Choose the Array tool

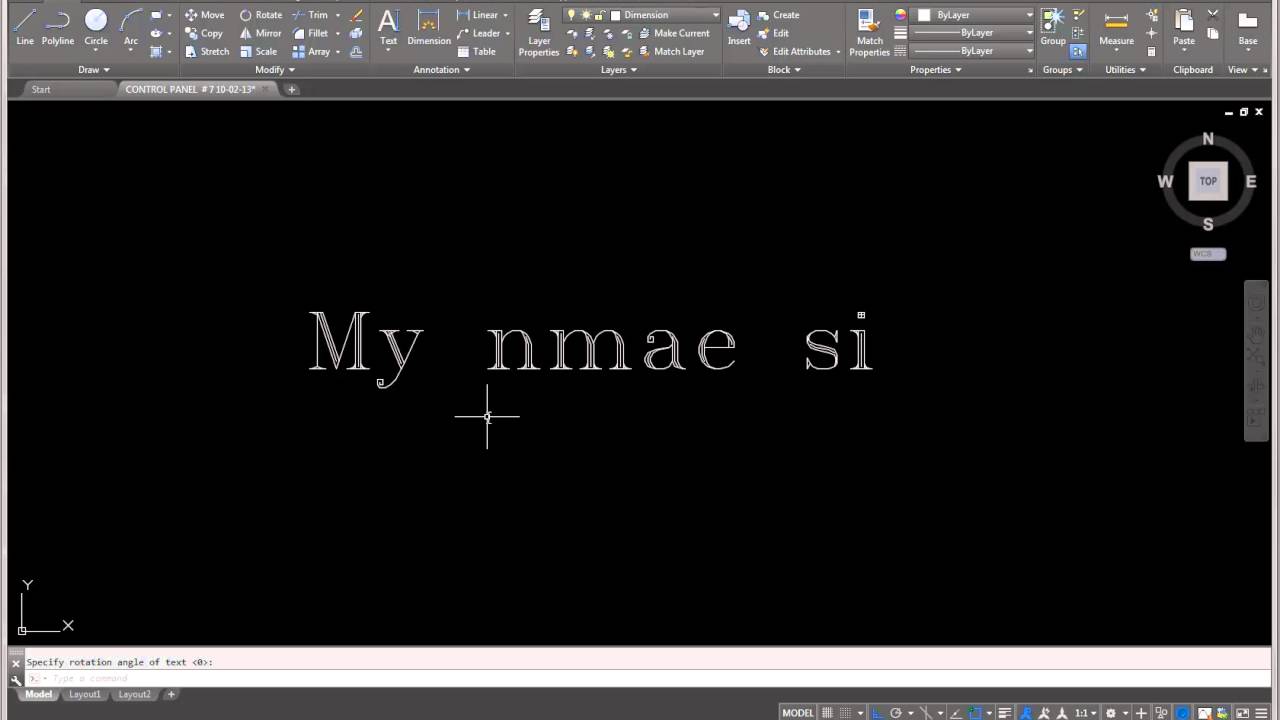pos(312,51)
